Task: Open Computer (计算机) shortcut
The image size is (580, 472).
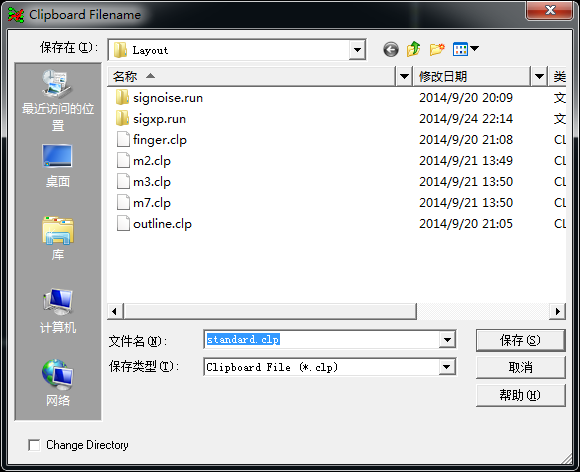Action: pos(58,311)
